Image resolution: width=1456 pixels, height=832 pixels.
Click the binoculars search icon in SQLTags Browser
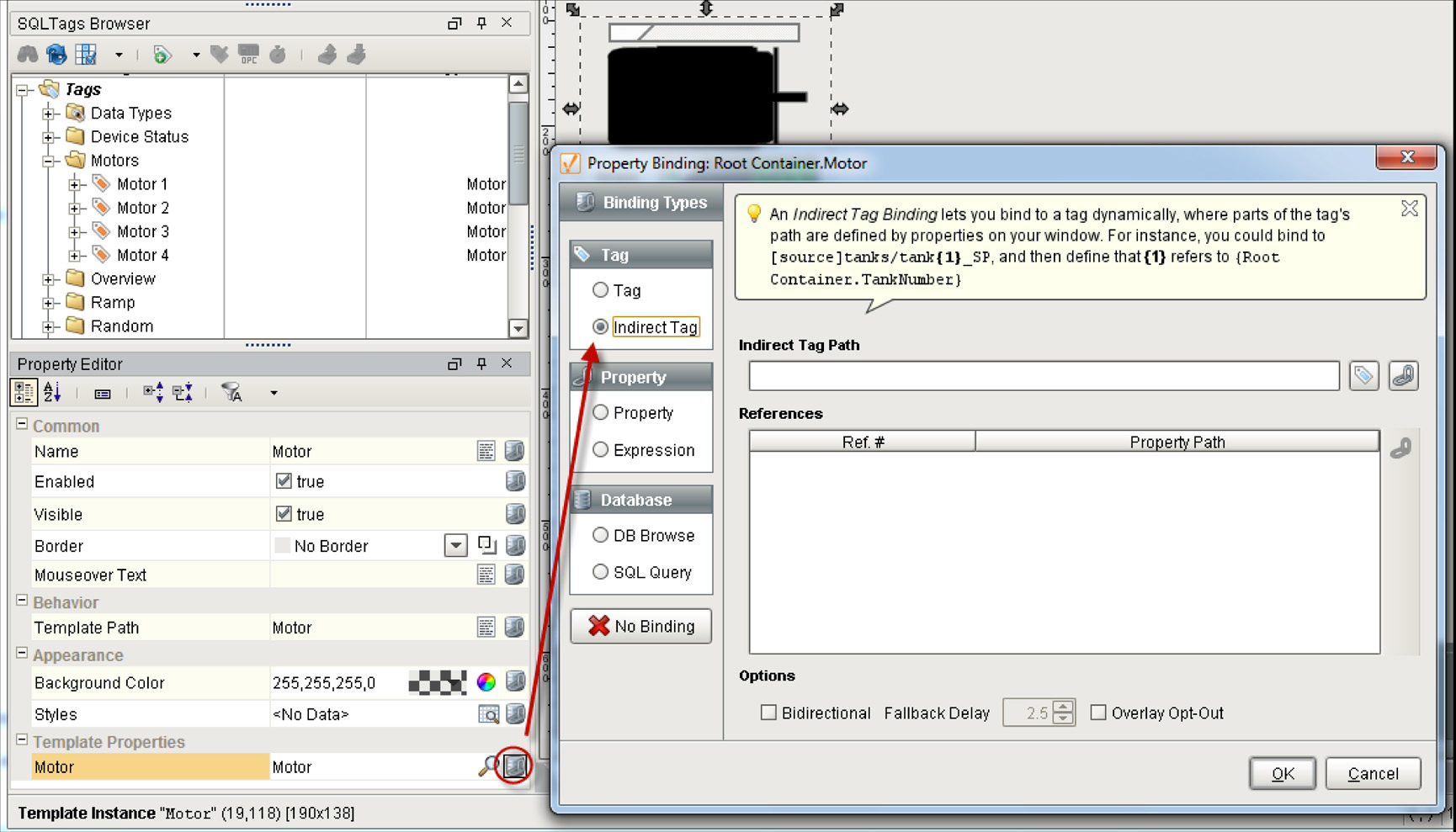[x=28, y=55]
